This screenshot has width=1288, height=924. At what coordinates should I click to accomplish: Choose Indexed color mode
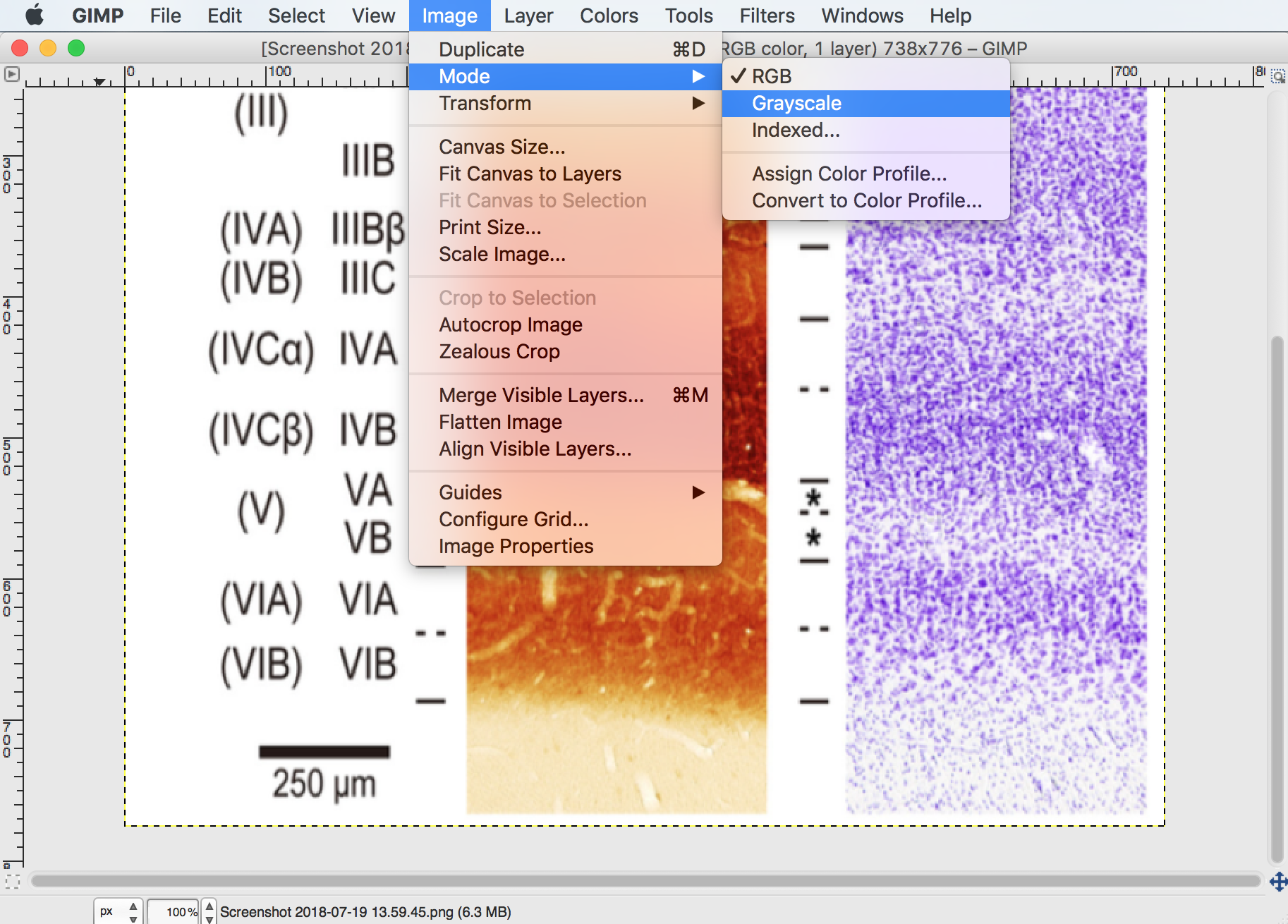click(x=796, y=130)
